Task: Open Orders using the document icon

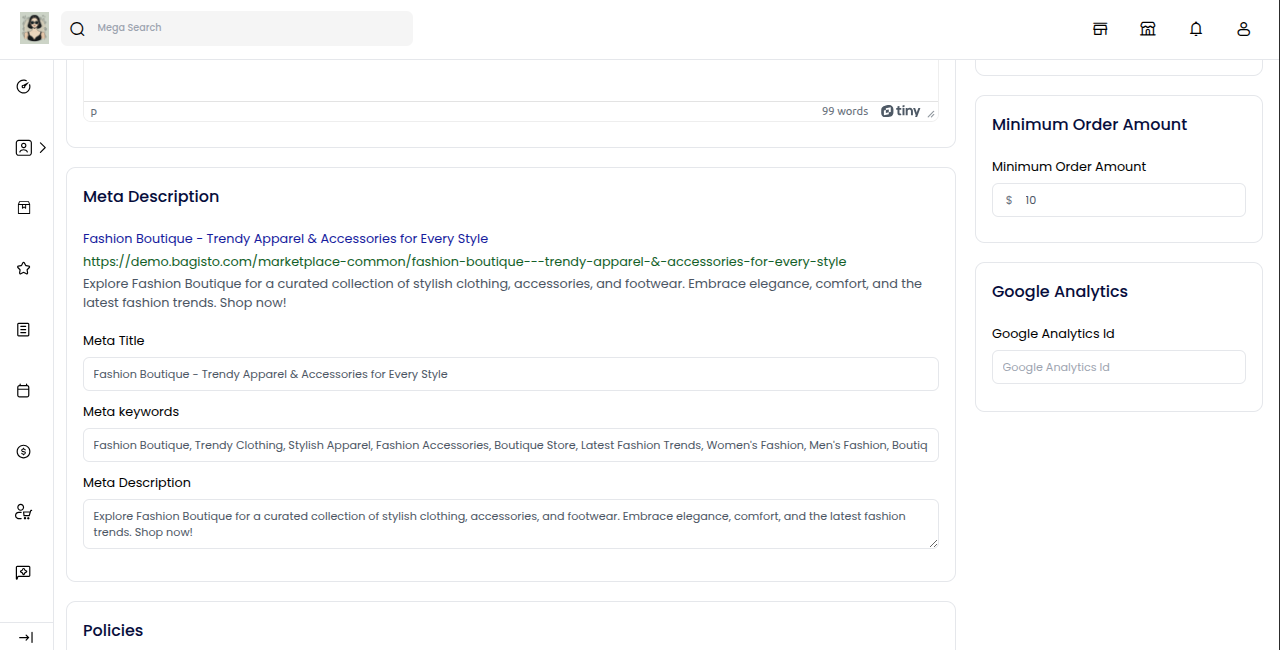Action: (23, 329)
